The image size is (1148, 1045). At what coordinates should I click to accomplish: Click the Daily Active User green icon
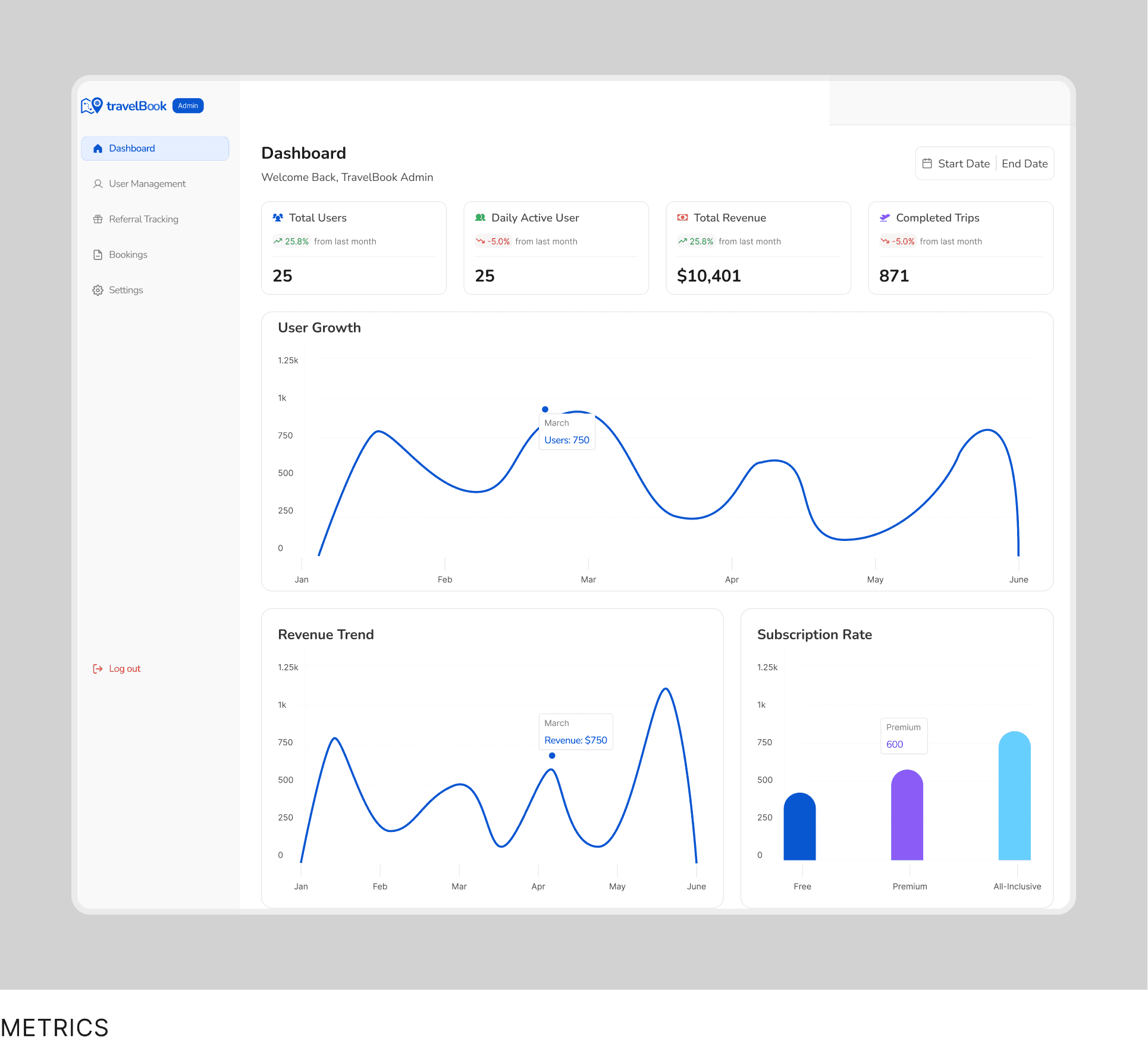[480, 218]
